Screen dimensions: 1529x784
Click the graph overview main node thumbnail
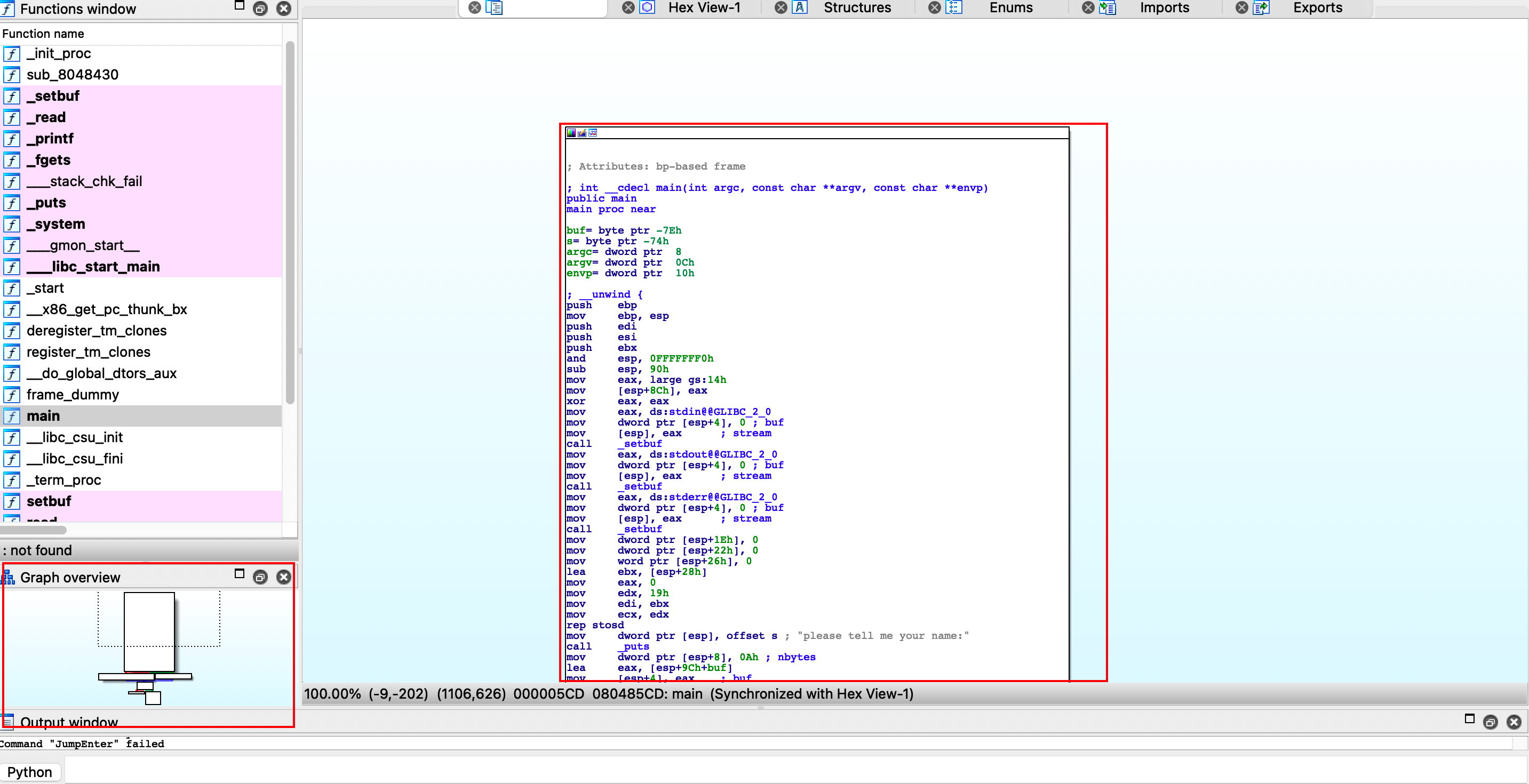pos(149,631)
